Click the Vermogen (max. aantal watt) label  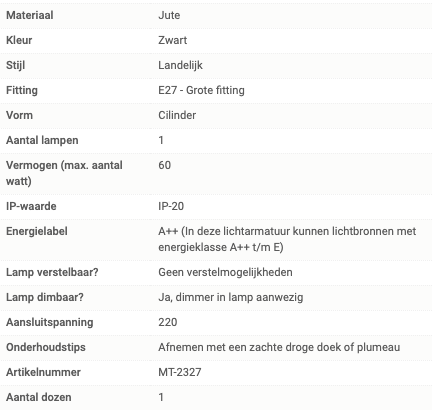coord(64,173)
